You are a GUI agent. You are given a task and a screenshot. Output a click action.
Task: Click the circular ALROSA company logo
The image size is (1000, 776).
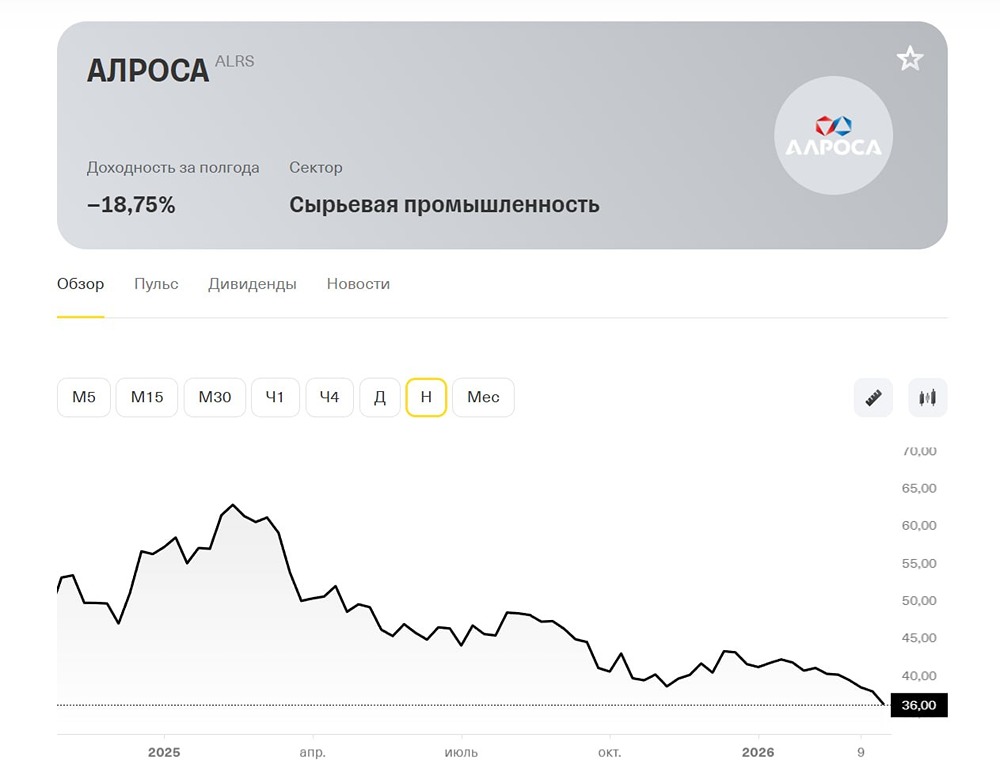(833, 133)
